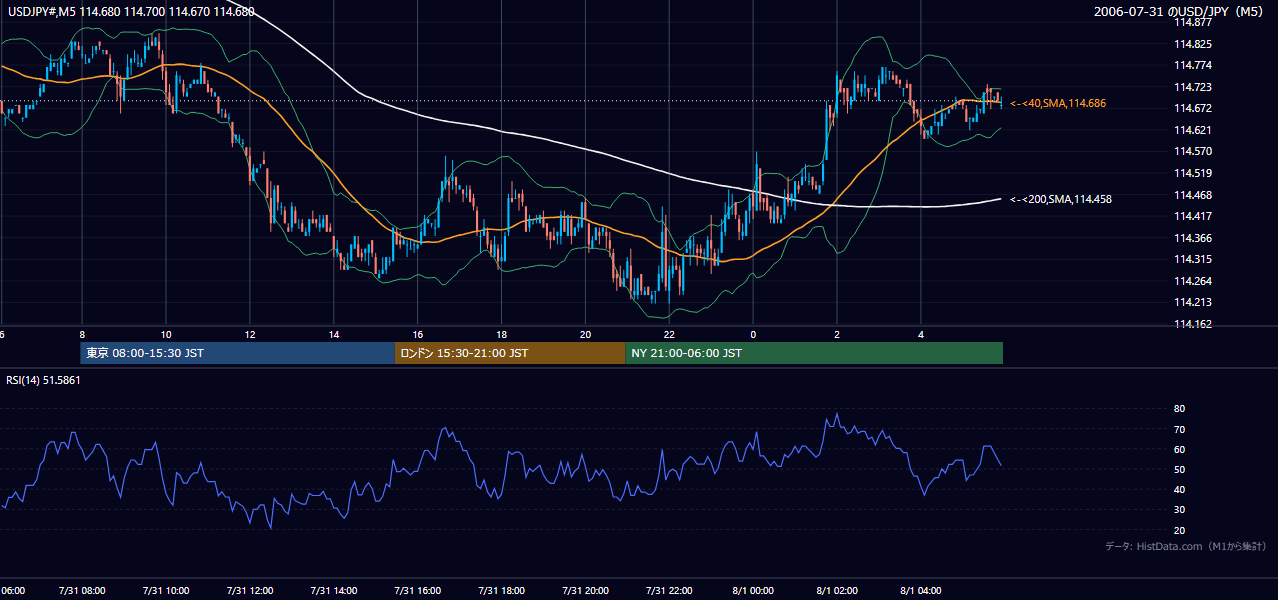Screen dimensions: 1278x600
Task: Click the 8/1 00:00 bottom time label
Action: click(753, 590)
